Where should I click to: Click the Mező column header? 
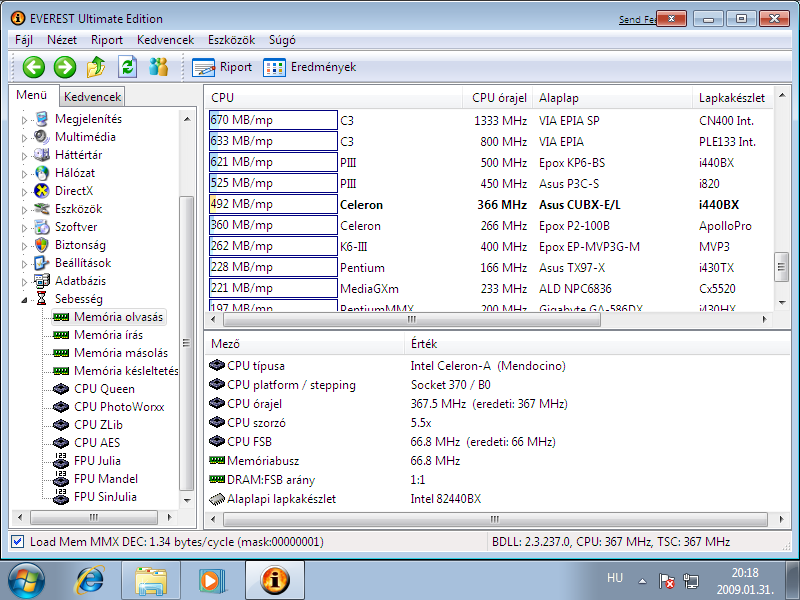(305, 343)
